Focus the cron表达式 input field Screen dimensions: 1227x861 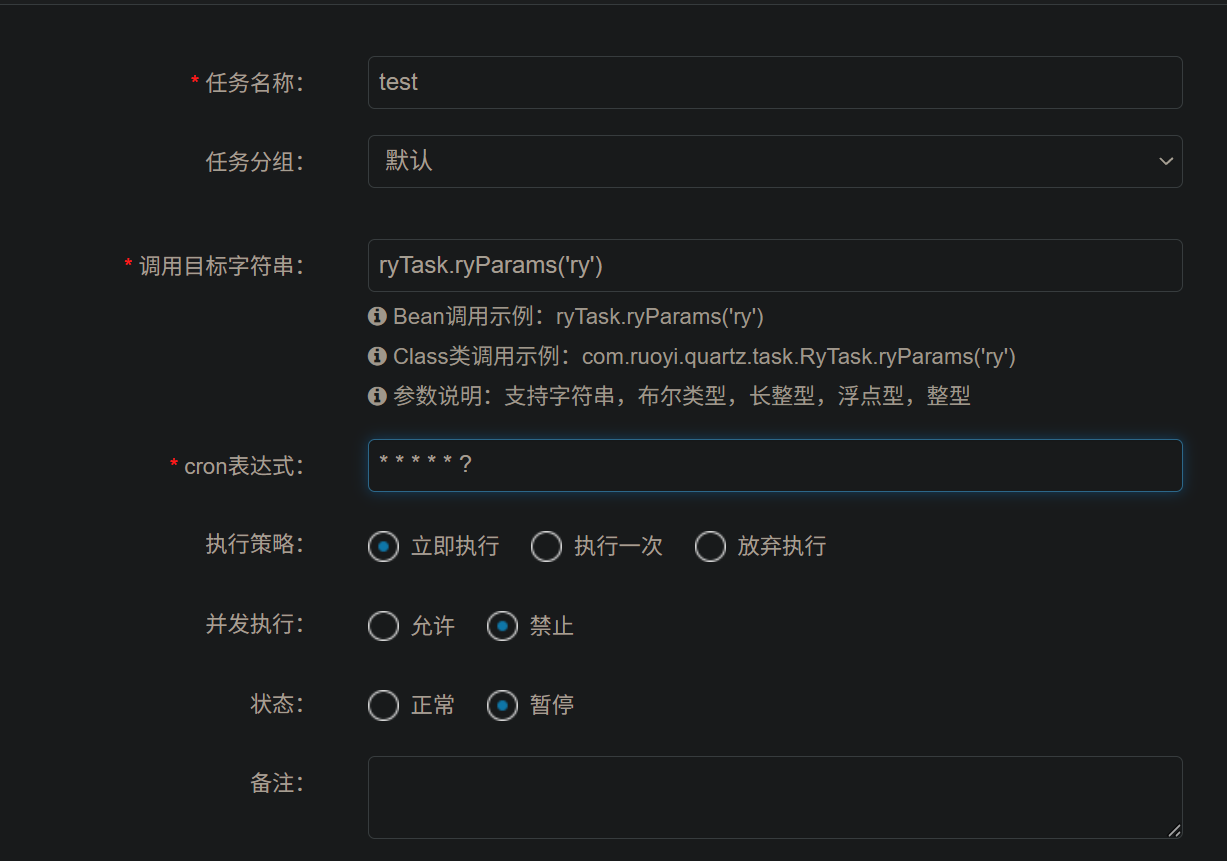point(775,465)
